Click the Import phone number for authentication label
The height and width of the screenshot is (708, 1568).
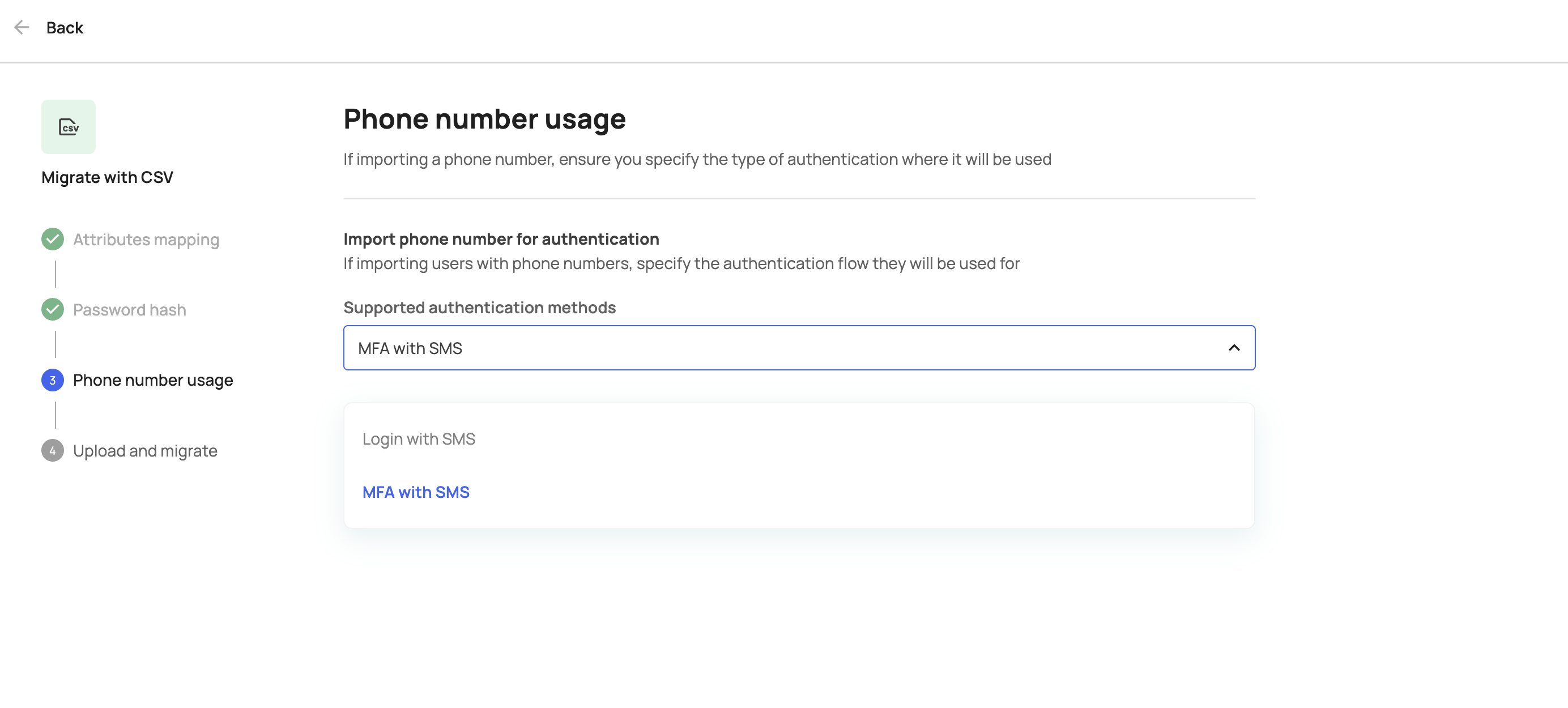tap(501, 238)
